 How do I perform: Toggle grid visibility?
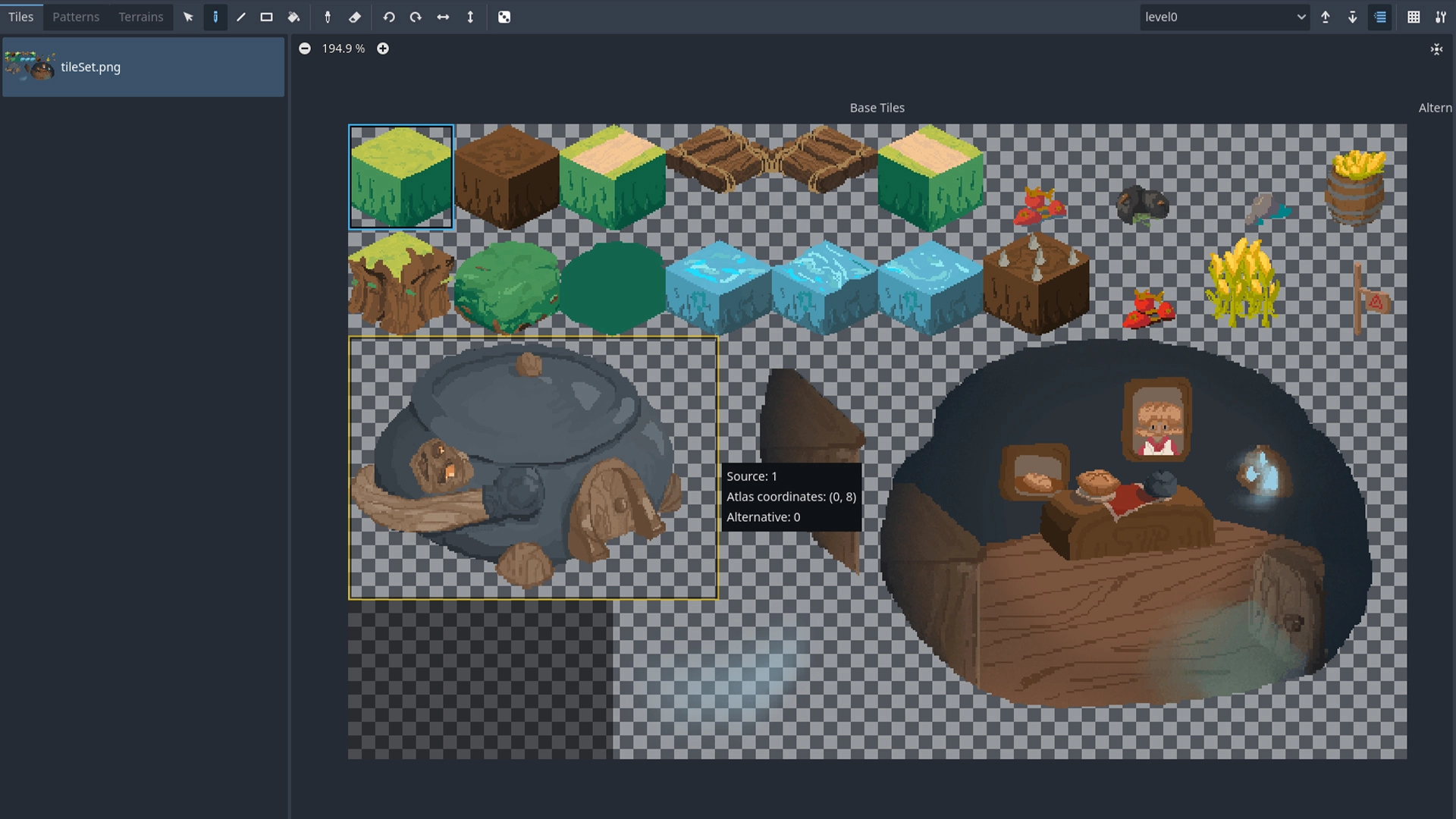coord(1414,17)
